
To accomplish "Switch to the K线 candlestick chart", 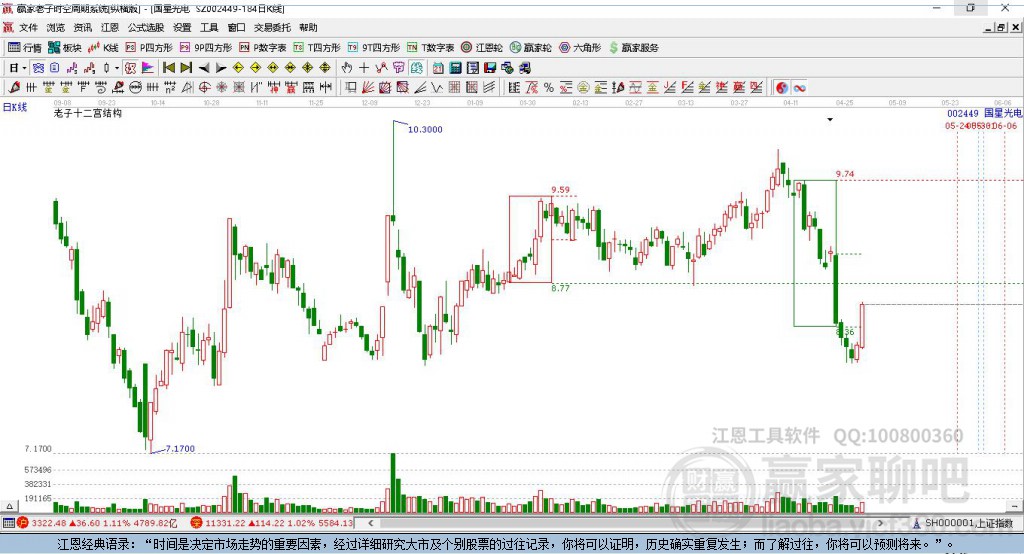I will [x=103, y=48].
